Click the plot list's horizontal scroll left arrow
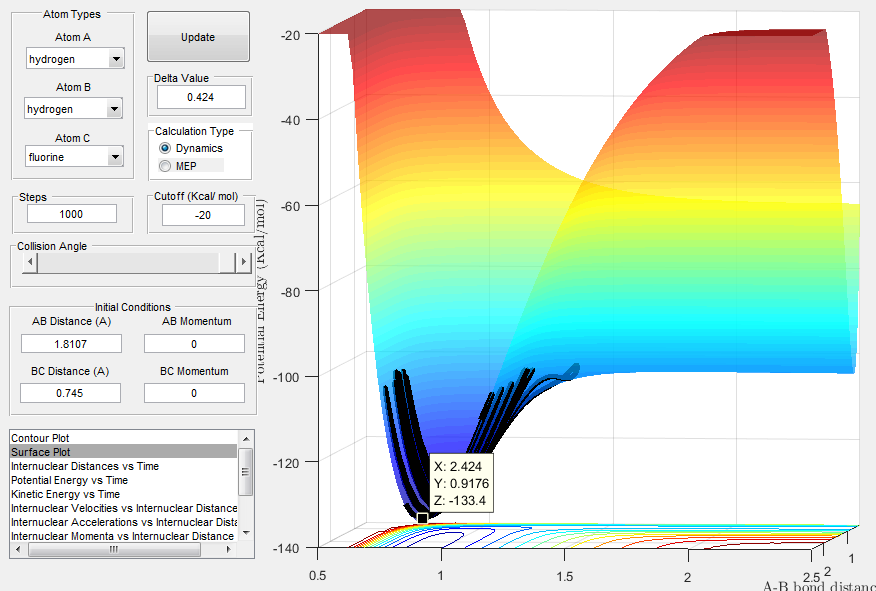The height and width of the screenshot is (591, 876). click(x=17, y=550)
